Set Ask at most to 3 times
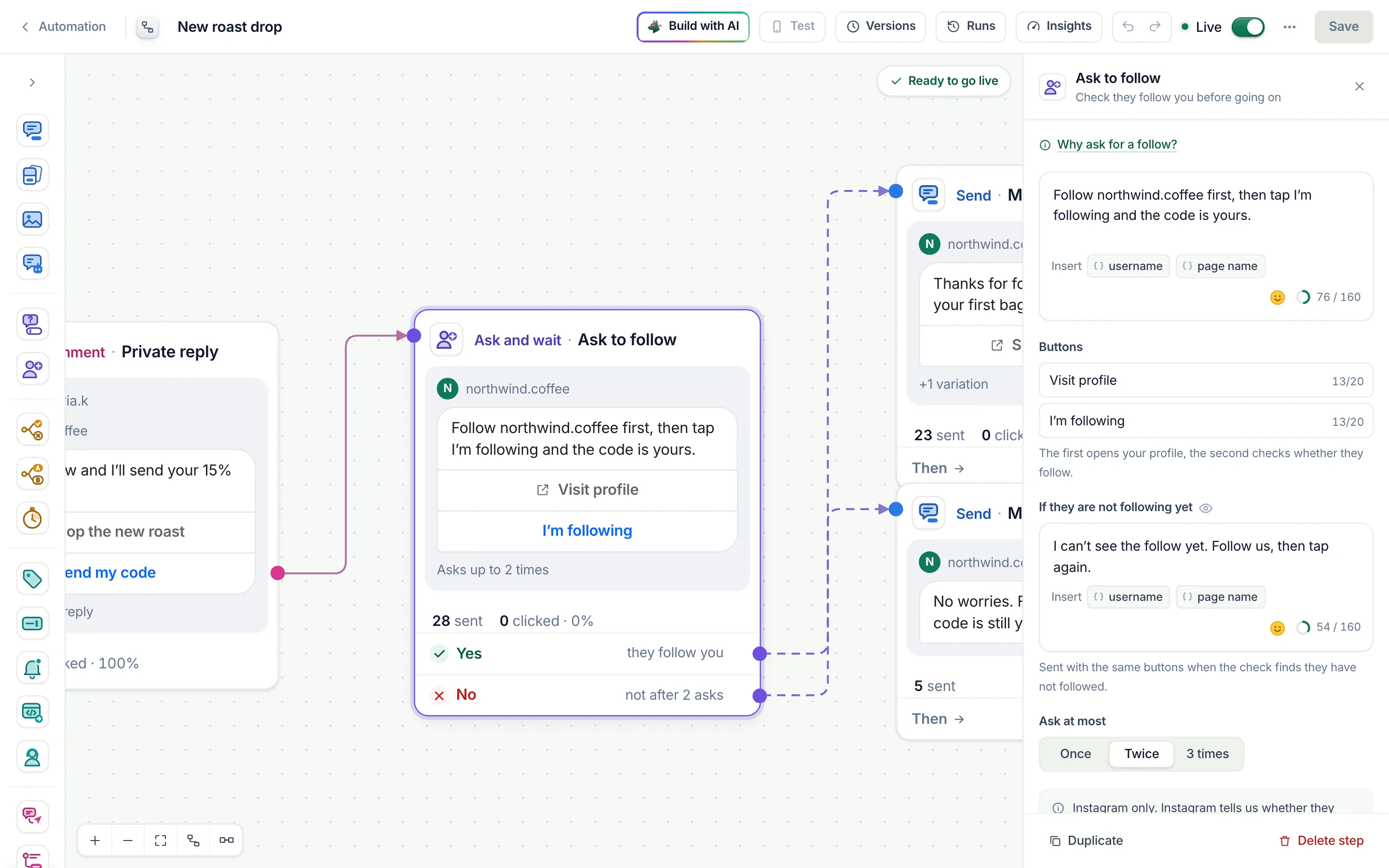 (x=1207, y=754)
